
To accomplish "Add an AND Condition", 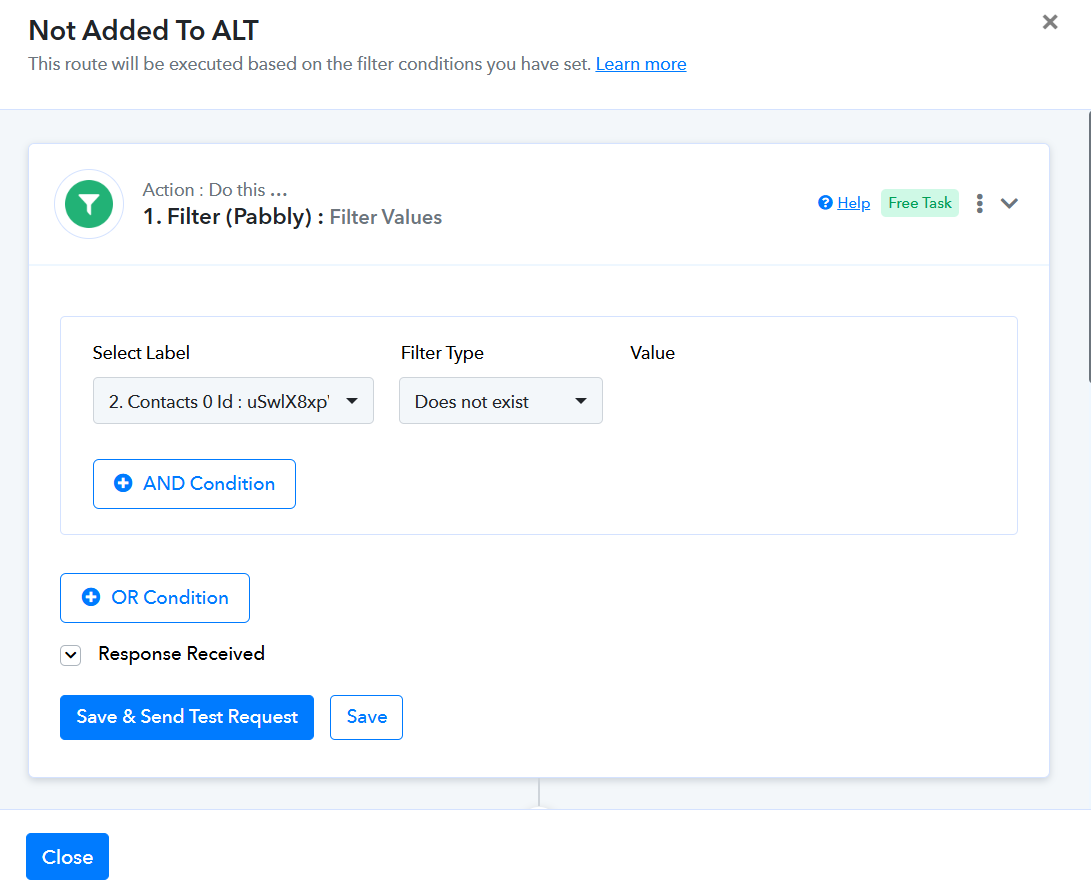I will point(194,484).
